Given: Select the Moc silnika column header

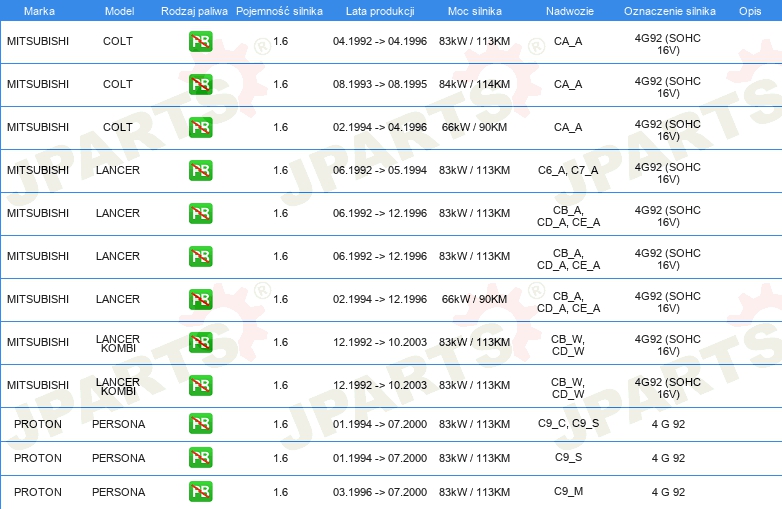Looking at the screenshot, I should 474,10.
